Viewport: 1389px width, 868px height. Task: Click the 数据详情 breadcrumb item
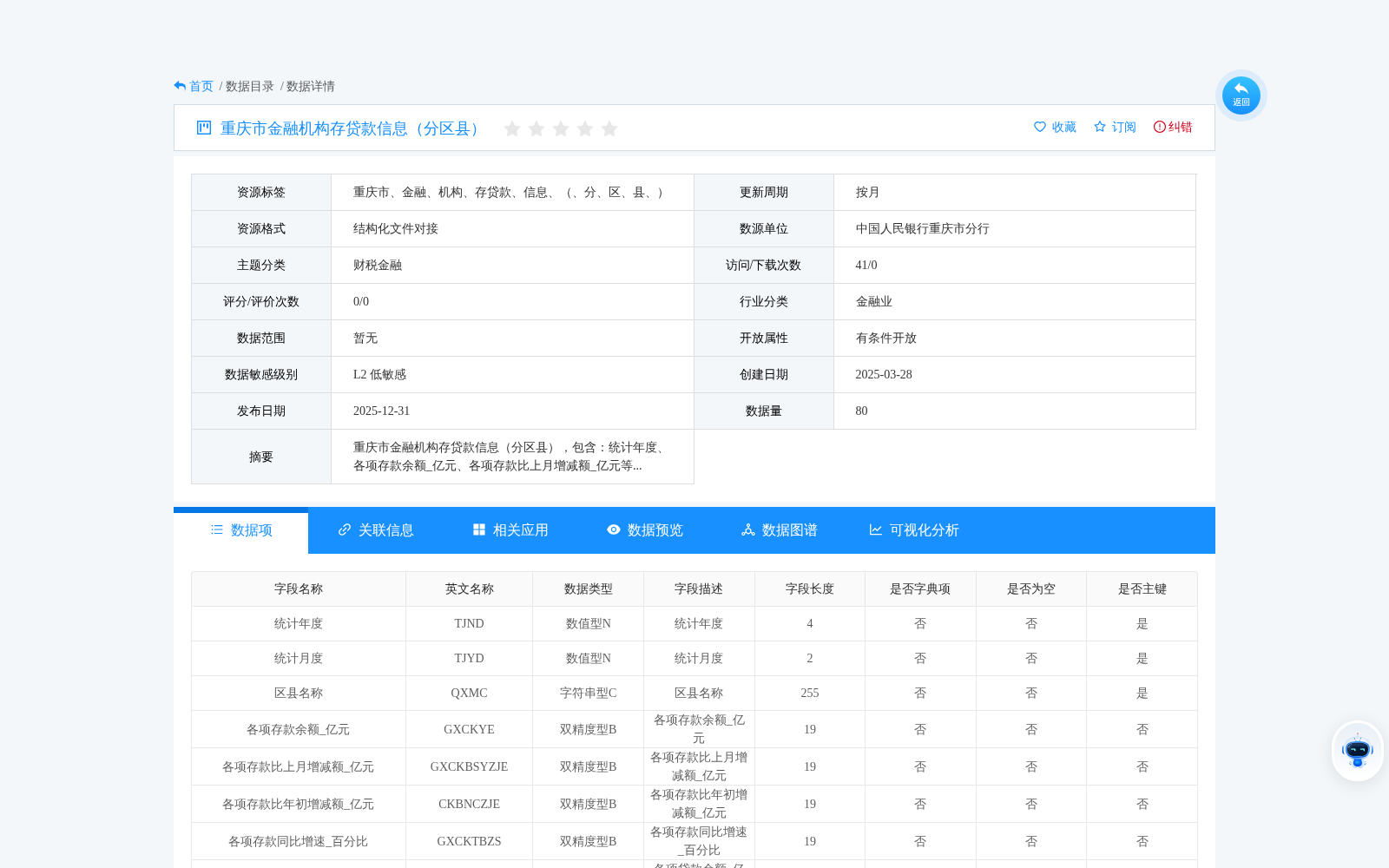[x=311, y=86]
